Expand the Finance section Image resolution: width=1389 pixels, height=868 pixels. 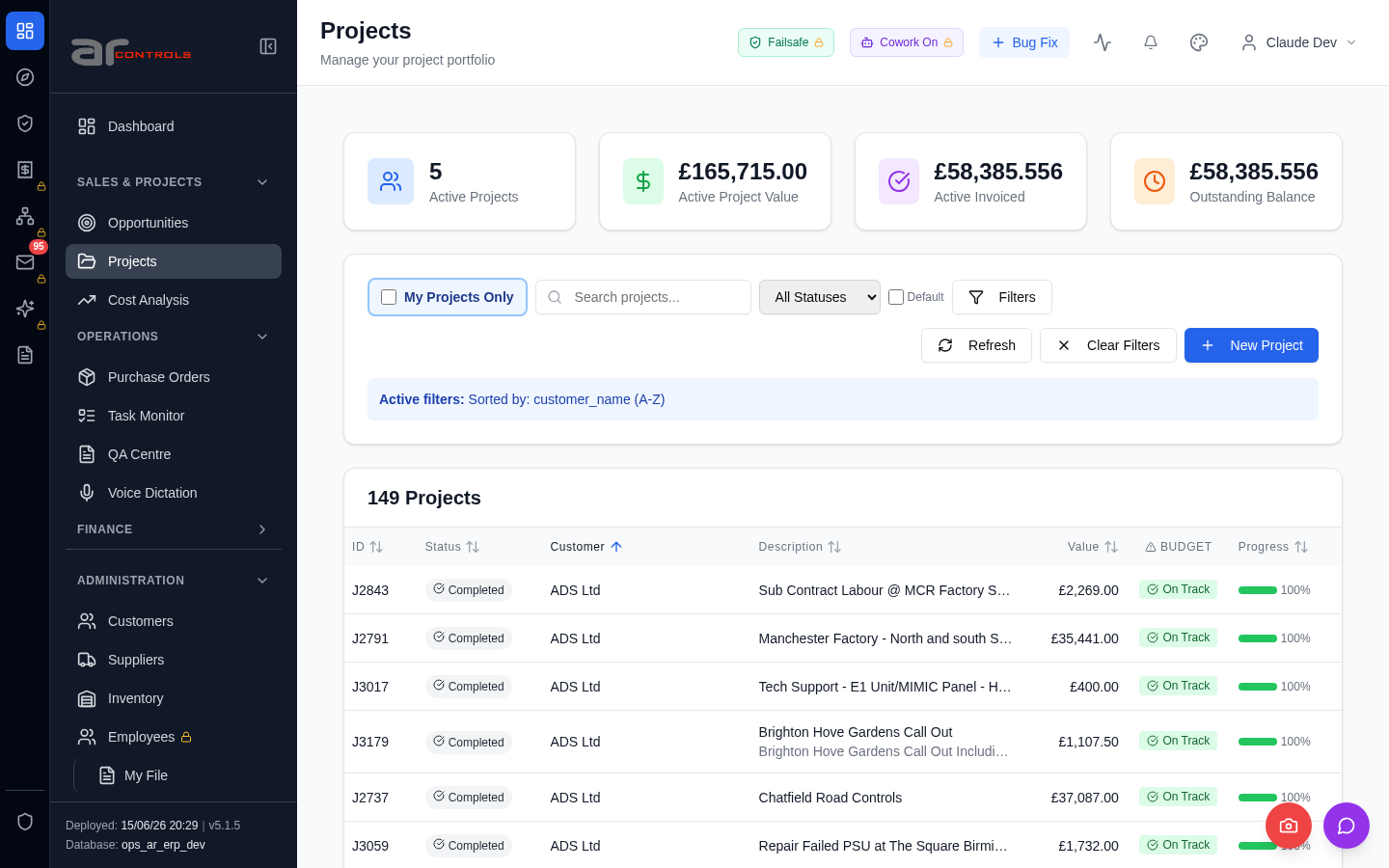(x=174, y=529)
